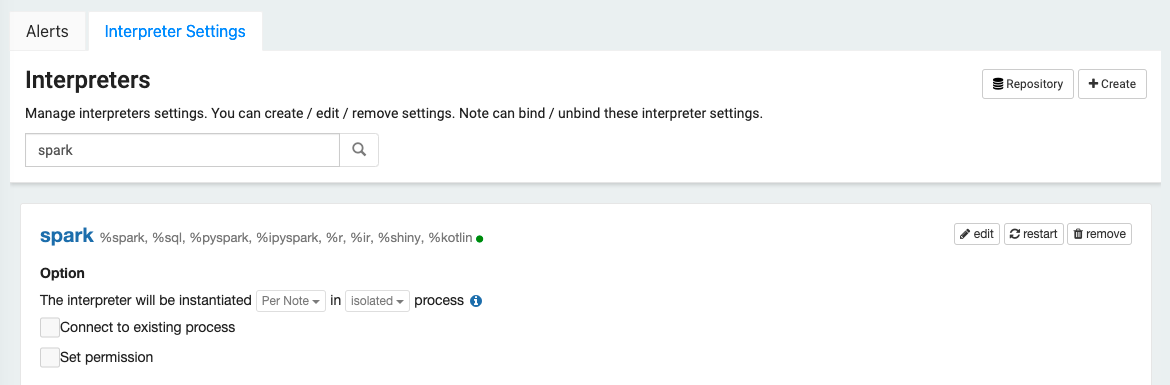The image size is (1170, 385).
Task: Click the %spark, %sql, %pyspark alias list
Action: point(287,237)
